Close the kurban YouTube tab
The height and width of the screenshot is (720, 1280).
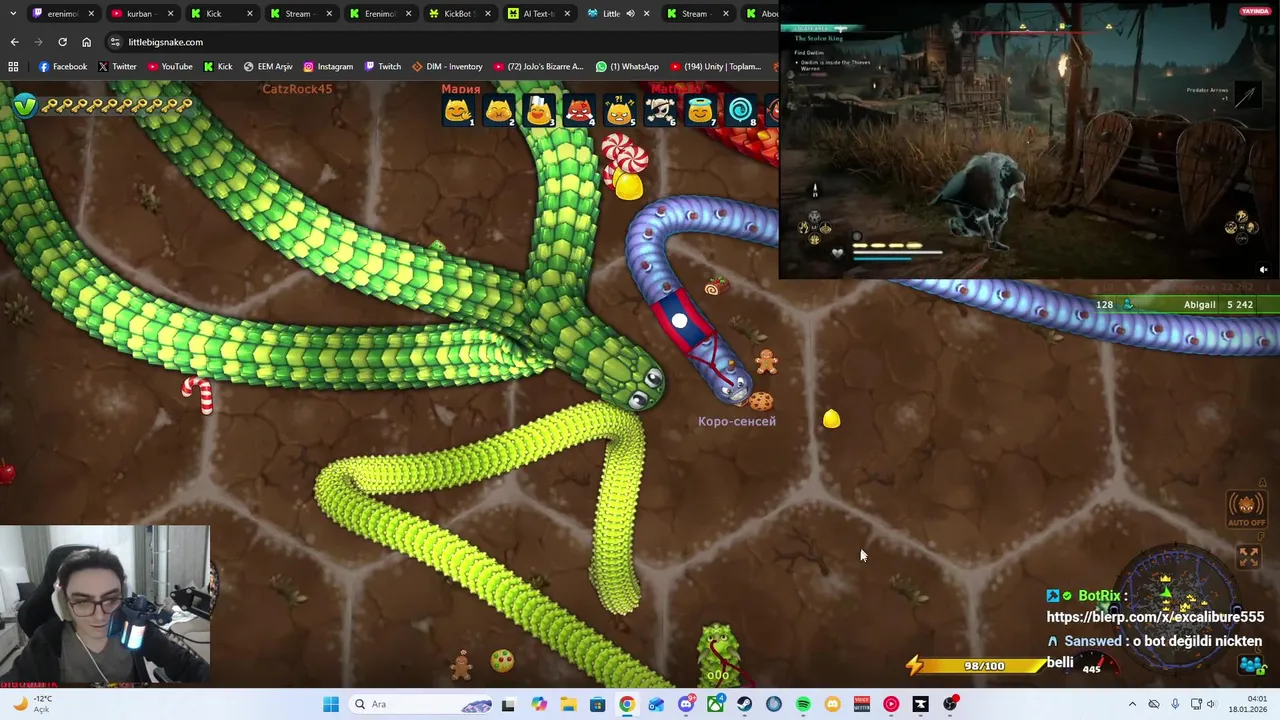(x=170, y=13)
